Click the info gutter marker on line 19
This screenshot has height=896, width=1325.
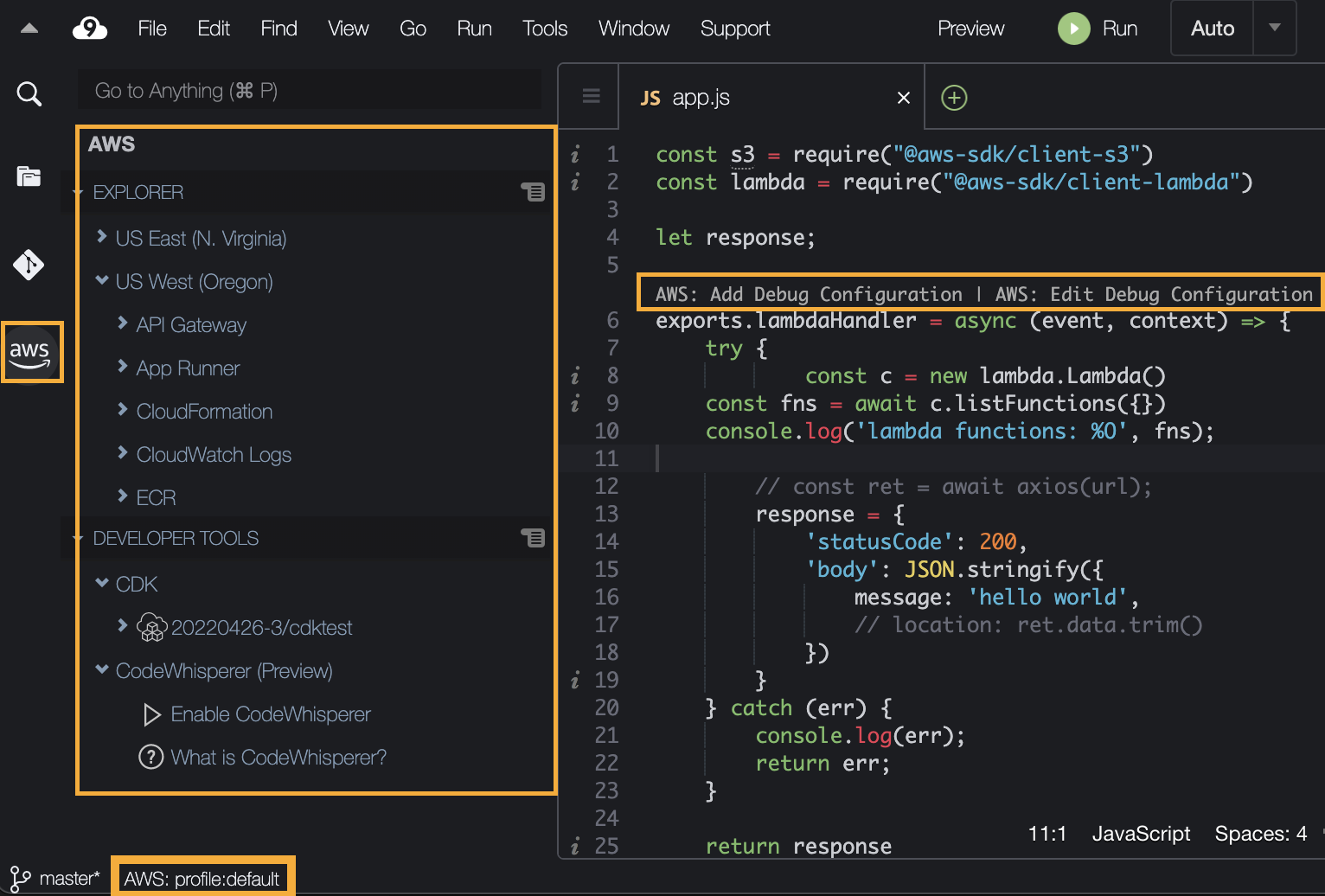tap(575, 681)
